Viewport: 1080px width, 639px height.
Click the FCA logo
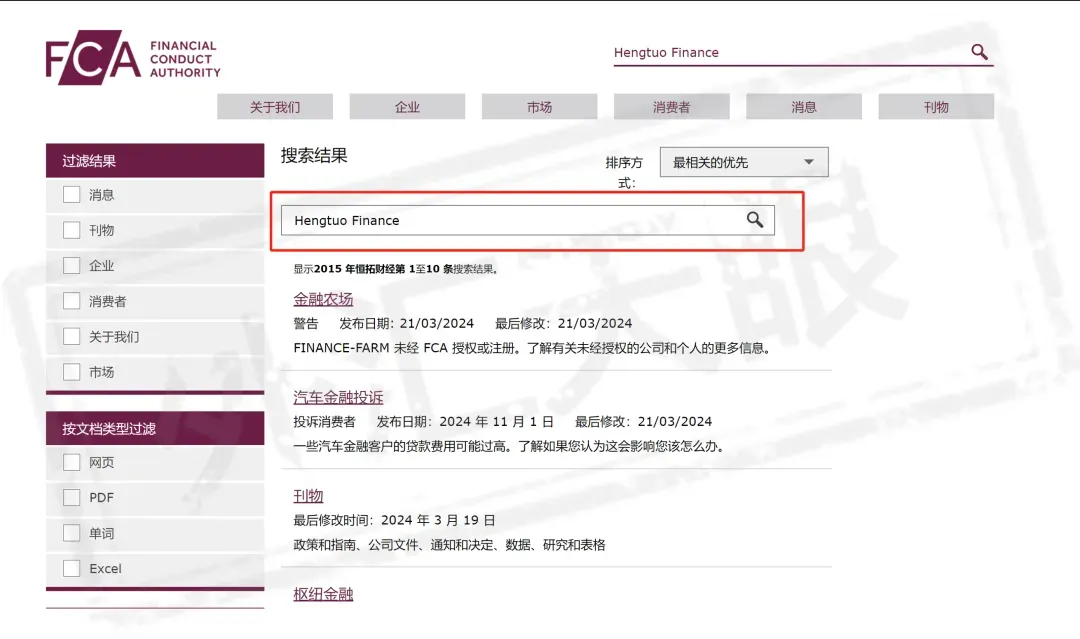(133, 57)
